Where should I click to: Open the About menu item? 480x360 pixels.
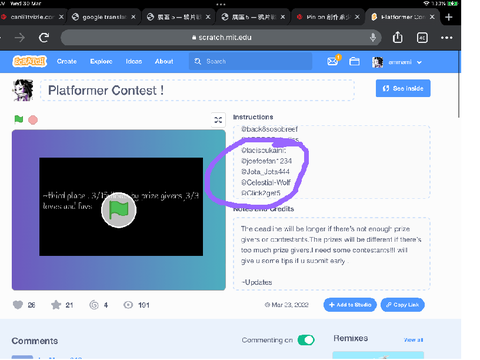coord(164,61)
